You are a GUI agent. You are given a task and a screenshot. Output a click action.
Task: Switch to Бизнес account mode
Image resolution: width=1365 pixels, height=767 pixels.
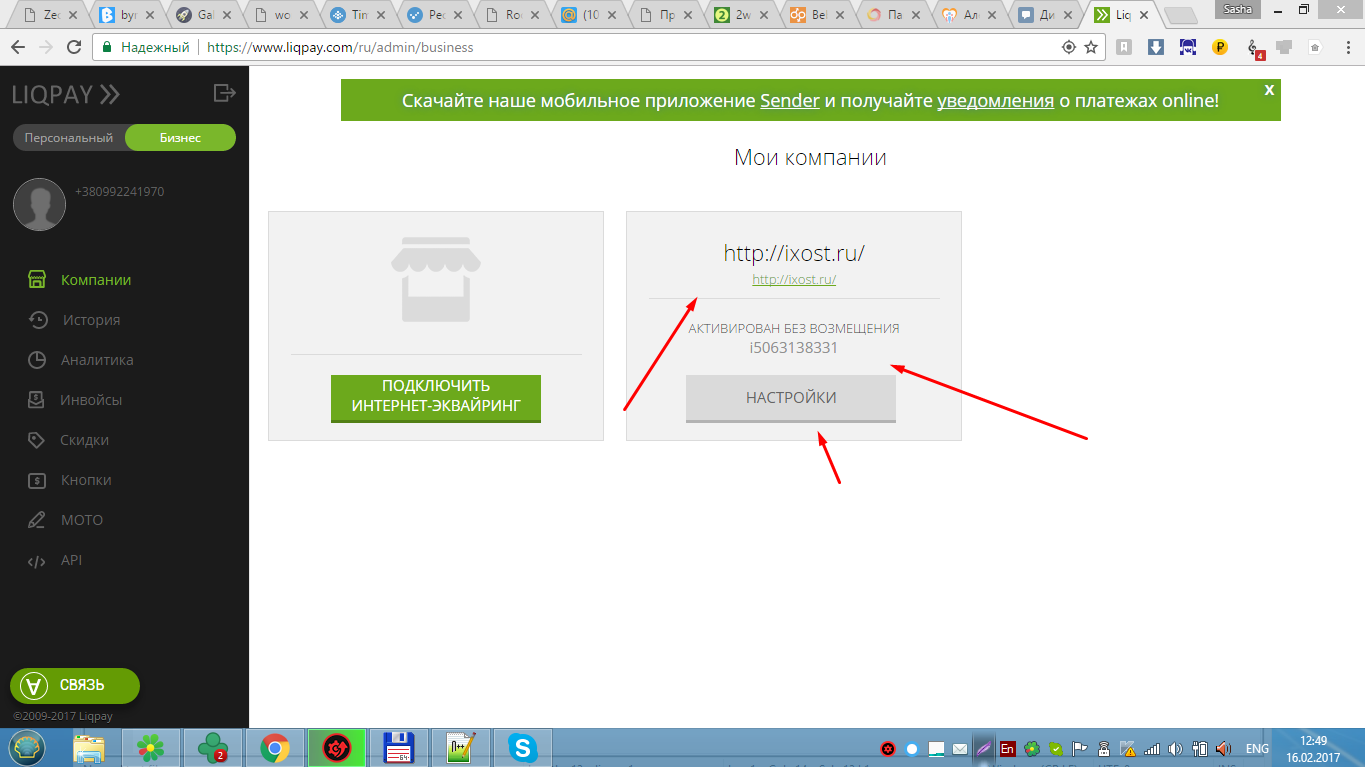[x=180, y=138]
